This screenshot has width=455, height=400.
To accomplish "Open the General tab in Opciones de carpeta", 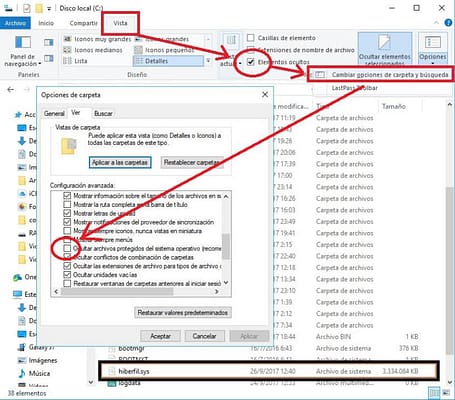I will coord(54,114).
